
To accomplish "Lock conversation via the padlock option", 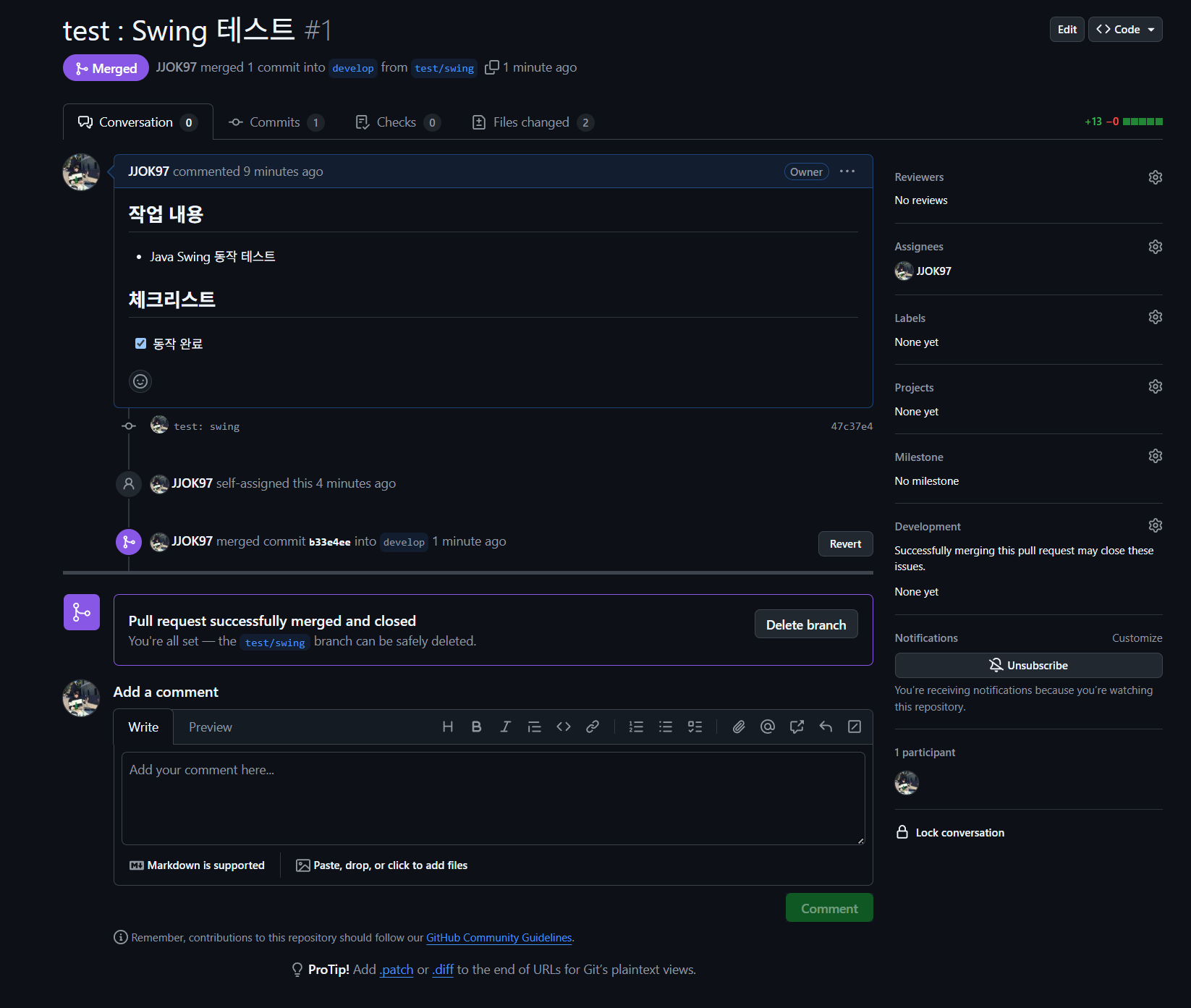I will coord(950,832).
